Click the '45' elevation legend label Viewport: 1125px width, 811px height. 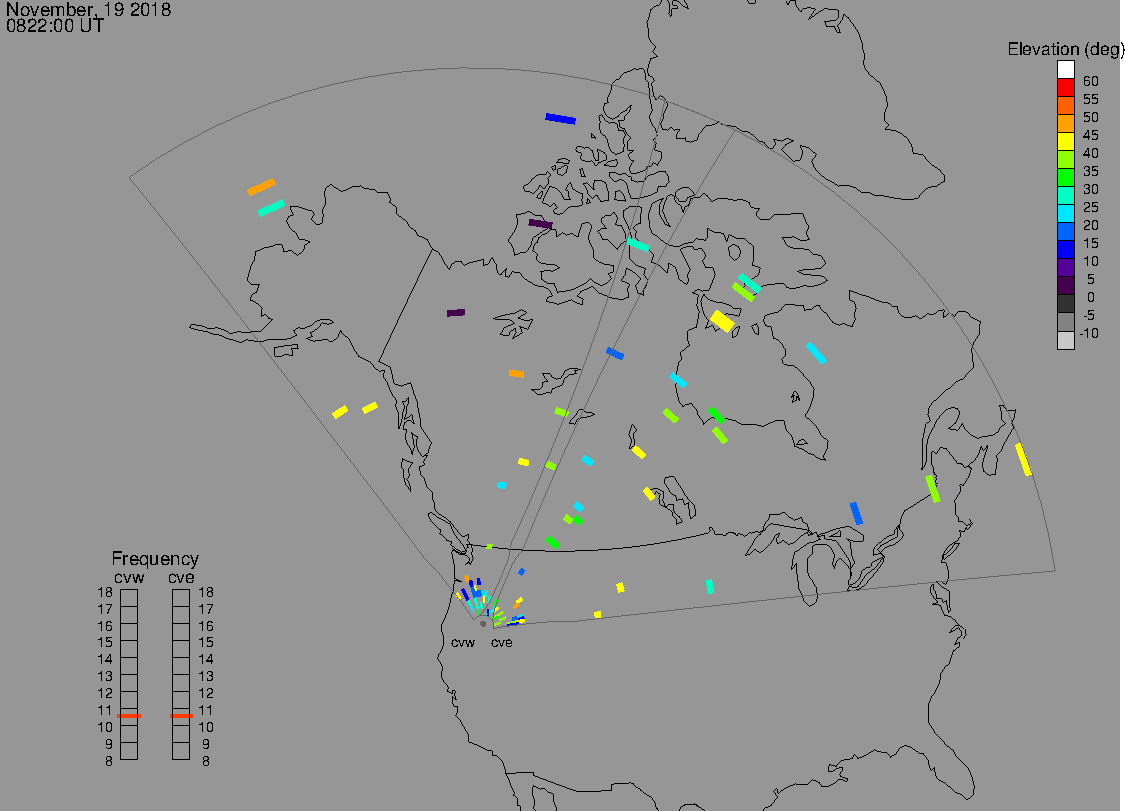tap(1091, 135)
